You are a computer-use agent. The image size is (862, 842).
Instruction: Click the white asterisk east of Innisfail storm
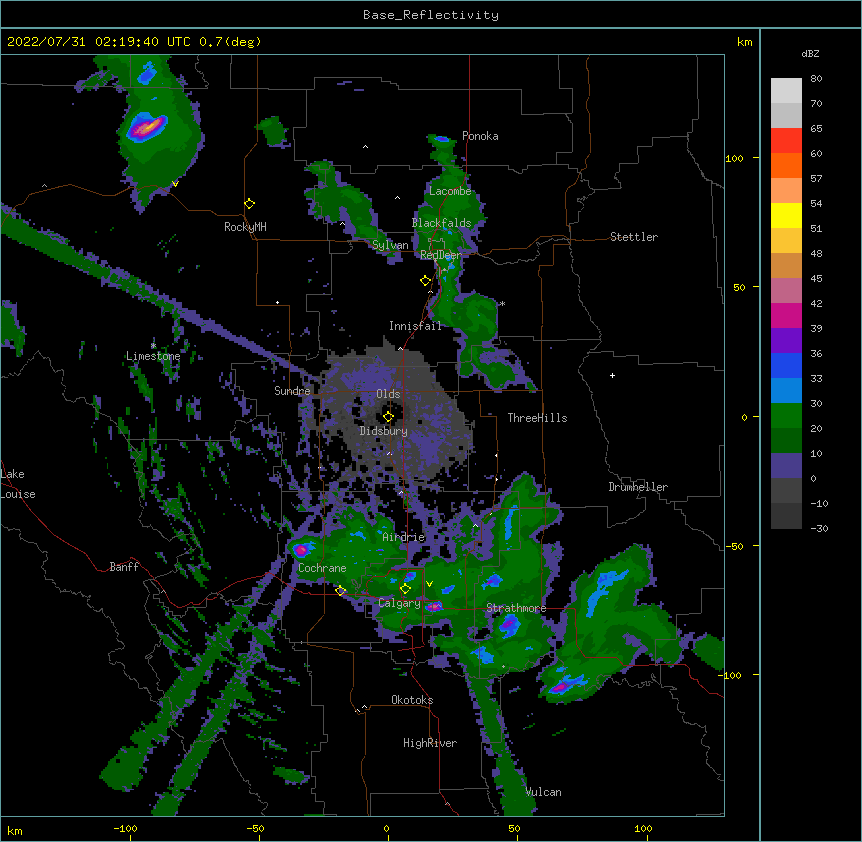(x=502, y=303)
